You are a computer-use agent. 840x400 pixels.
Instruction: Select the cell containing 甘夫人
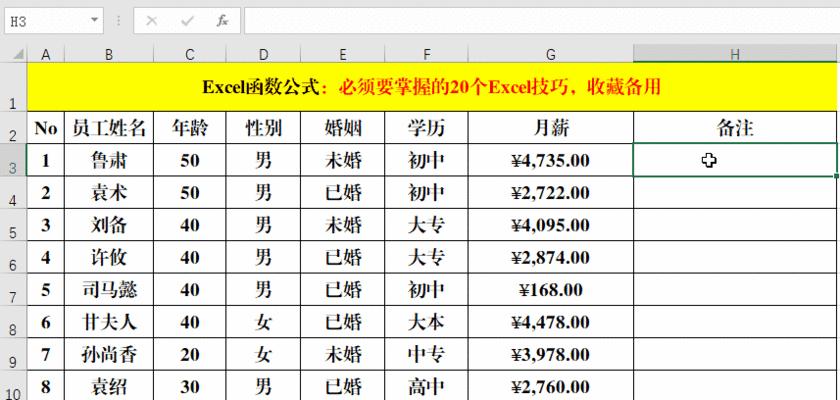tap(109, 322)
